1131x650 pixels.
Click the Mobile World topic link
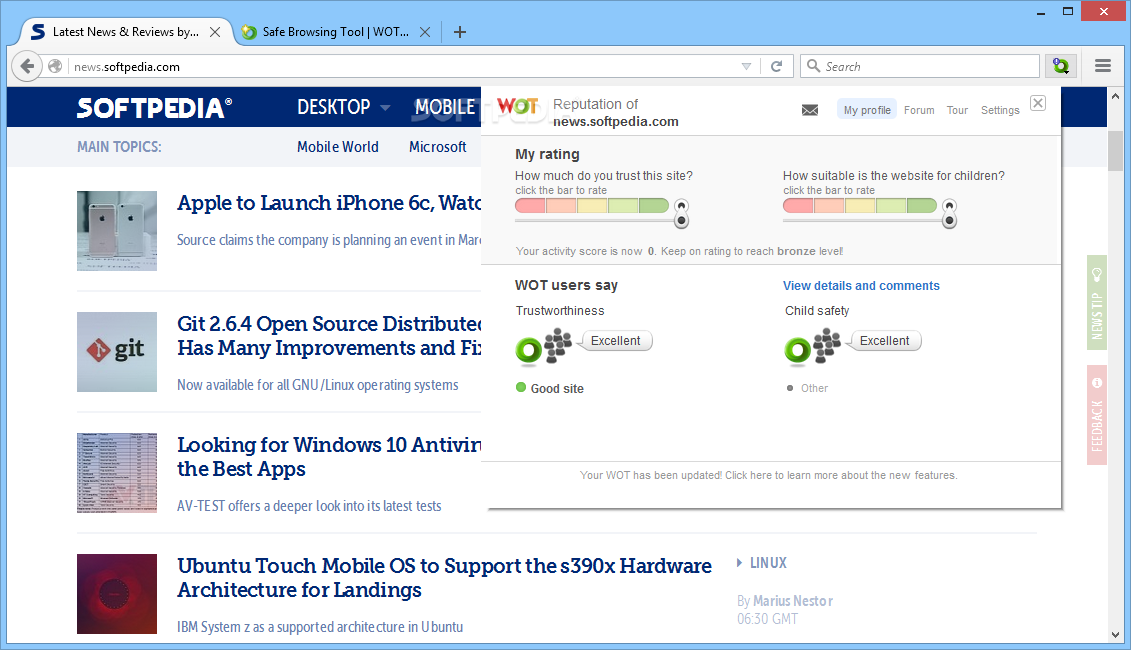tap(338, 146)
